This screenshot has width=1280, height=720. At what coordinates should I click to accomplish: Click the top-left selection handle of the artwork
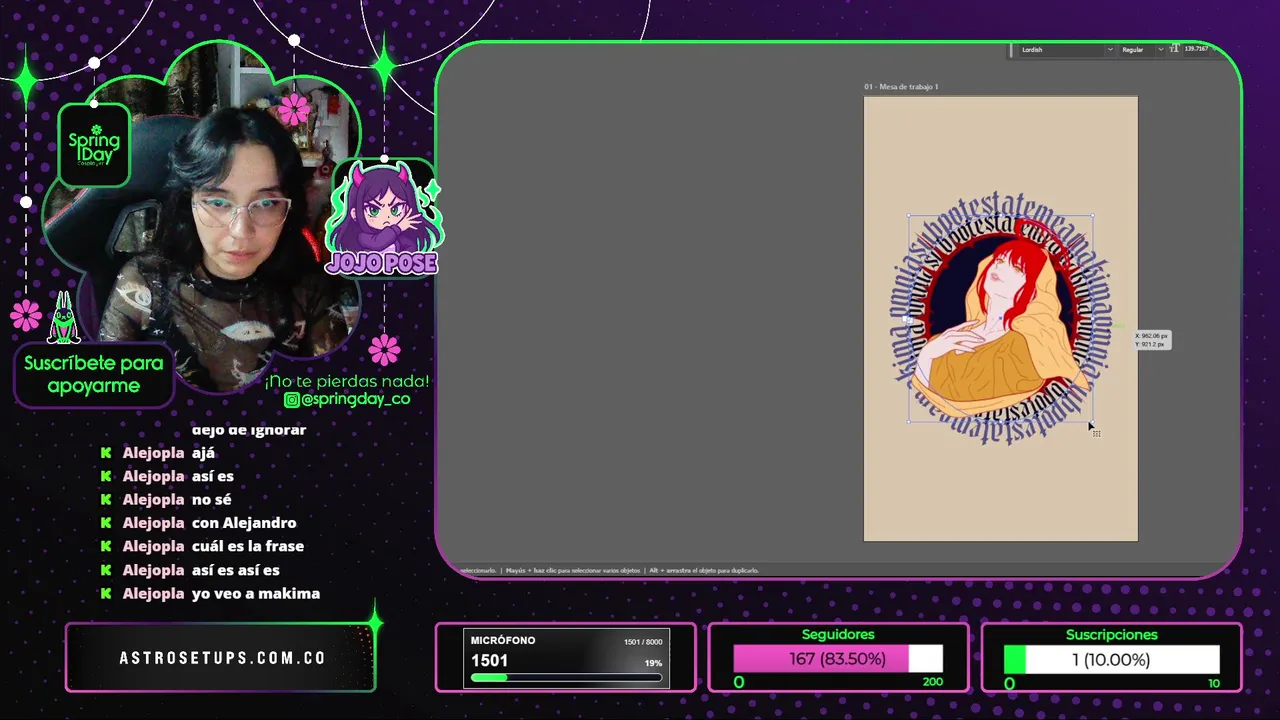pos(909,216)
